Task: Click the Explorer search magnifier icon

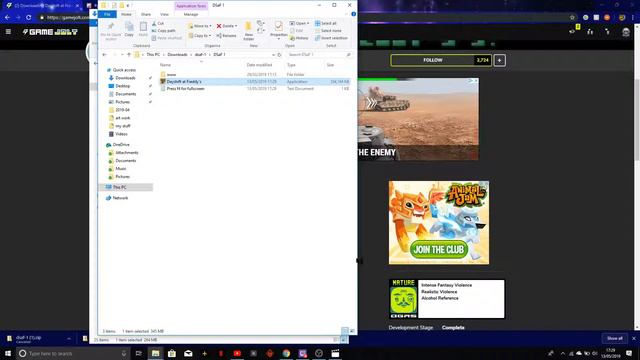Action: [348, 55]
